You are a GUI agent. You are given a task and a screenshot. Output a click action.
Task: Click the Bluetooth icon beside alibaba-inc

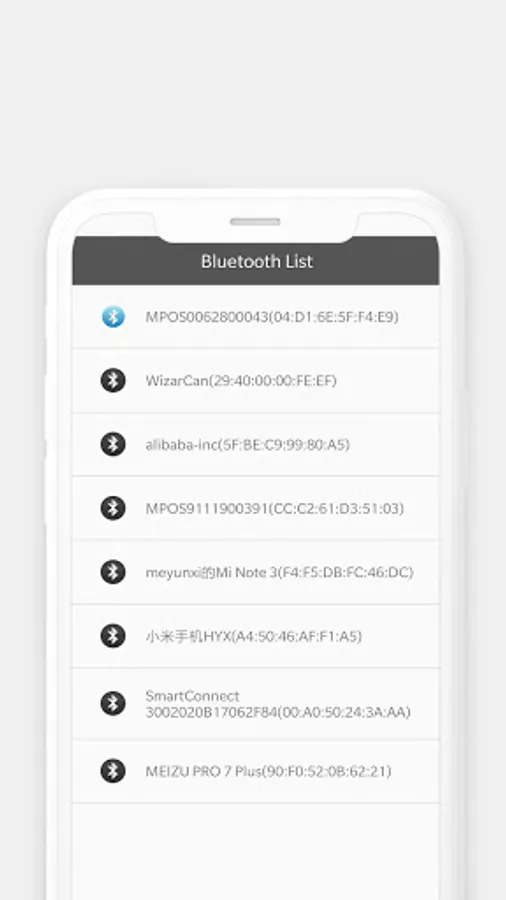pyautogui.click(x=113, y=444)
